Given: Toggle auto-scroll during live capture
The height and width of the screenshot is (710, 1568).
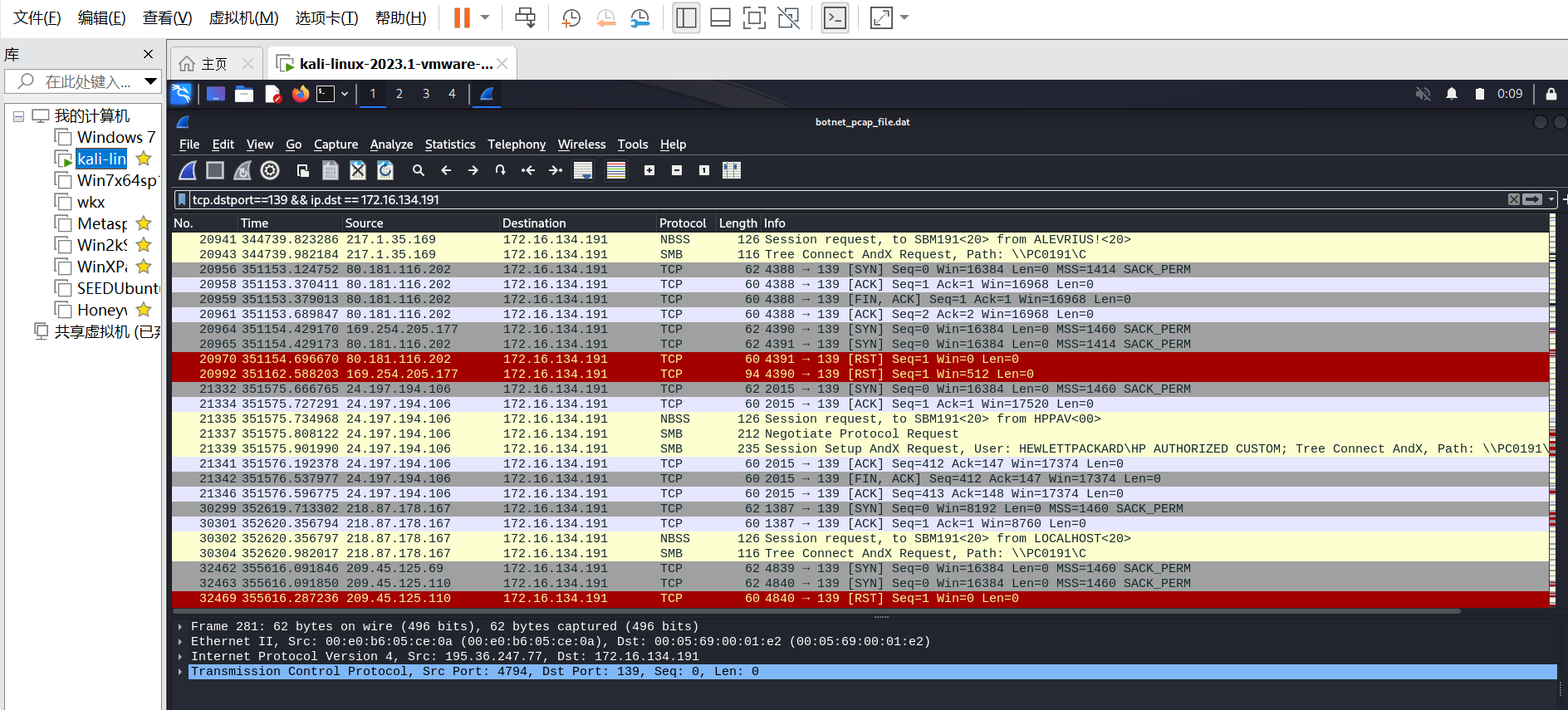Looking at the screenshot, I should [x=583, y=170].
